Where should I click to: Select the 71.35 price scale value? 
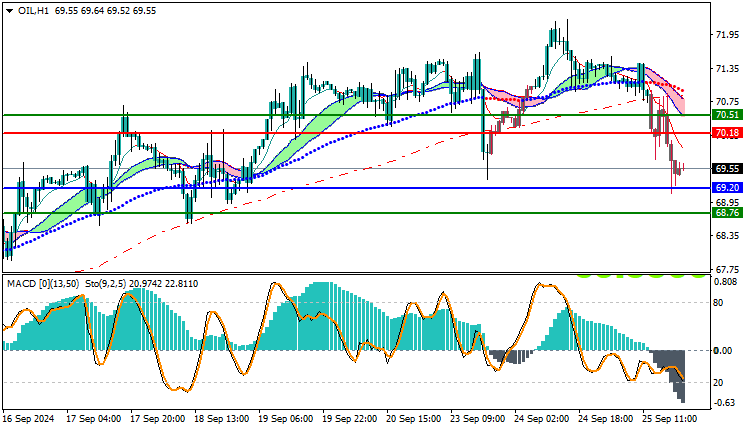[x=728, y=69]
